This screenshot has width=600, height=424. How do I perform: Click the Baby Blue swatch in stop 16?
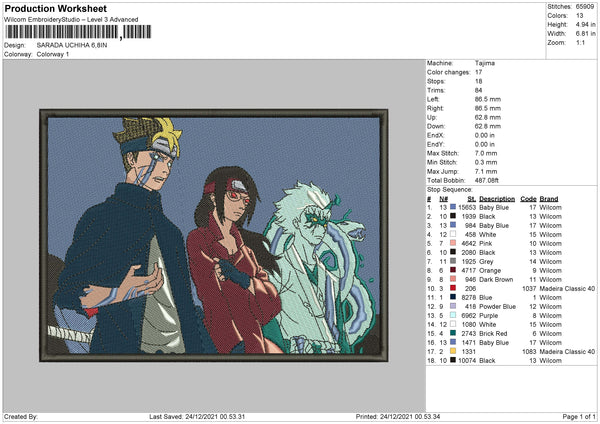point(453,342)
